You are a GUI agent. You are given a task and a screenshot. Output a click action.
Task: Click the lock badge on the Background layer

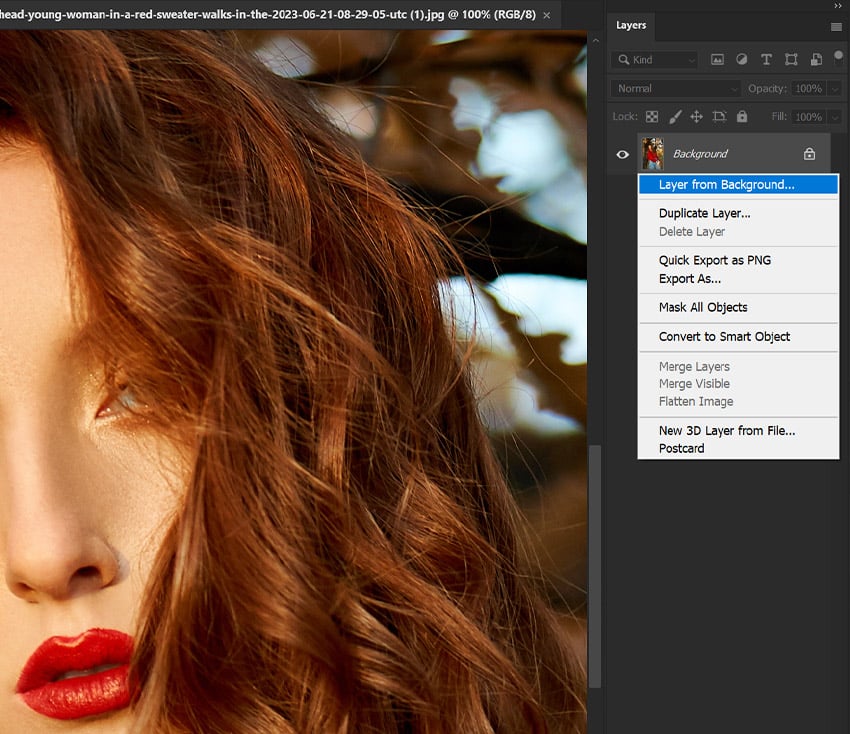tap(810, 153)
